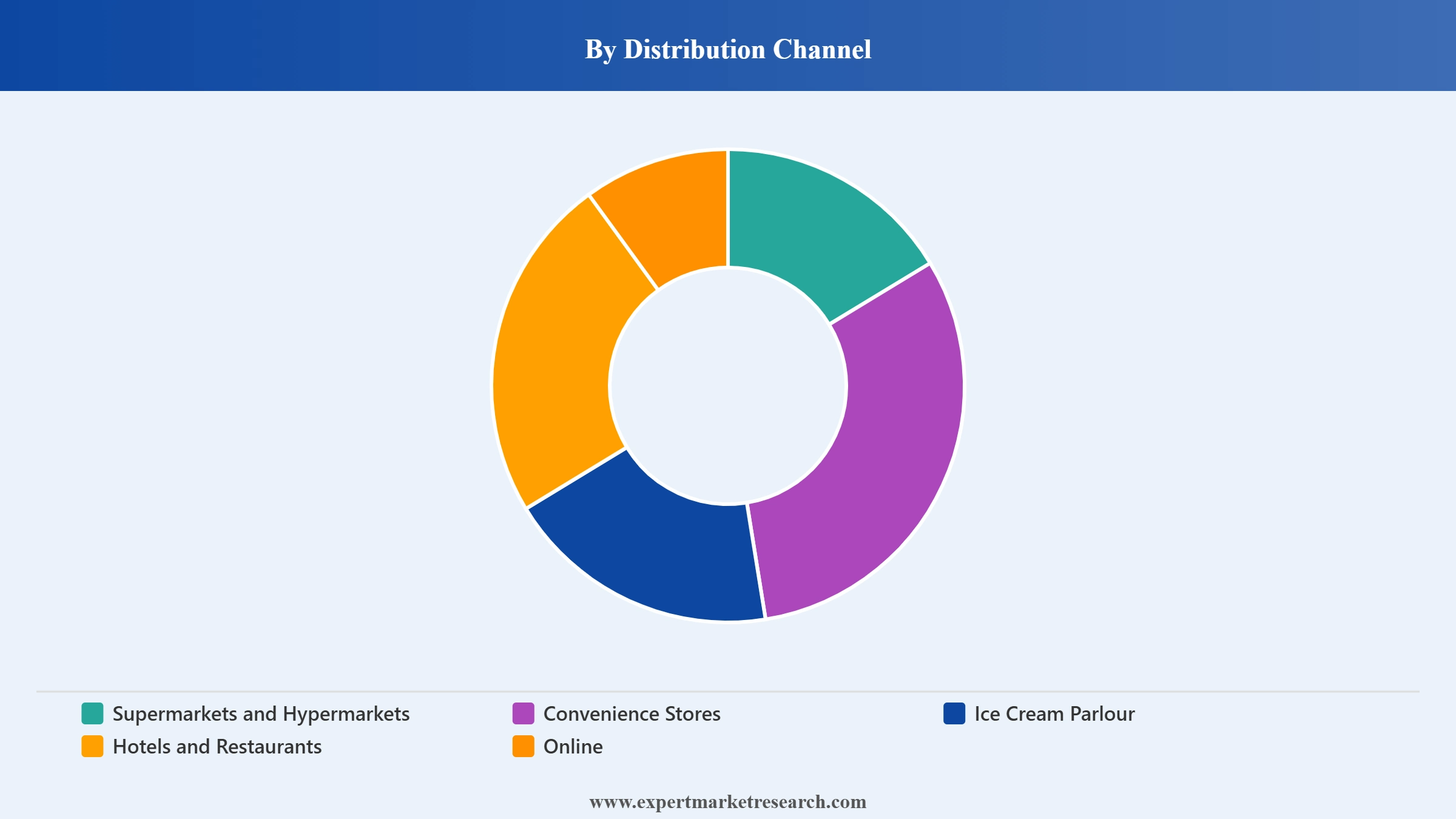Click the Hotels and Restaurants legend swatch
Screen dimensions: 1456x819
pos(92,746)
